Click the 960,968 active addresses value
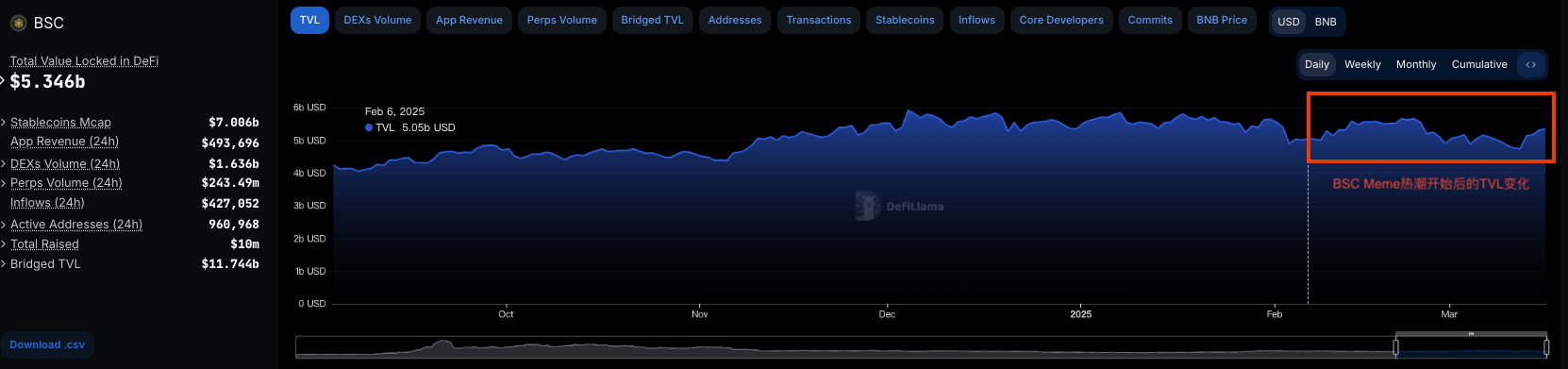Image resolution: width=1568 pixels, height=369 pixels. pyautogui.click(x=234, y=225)
